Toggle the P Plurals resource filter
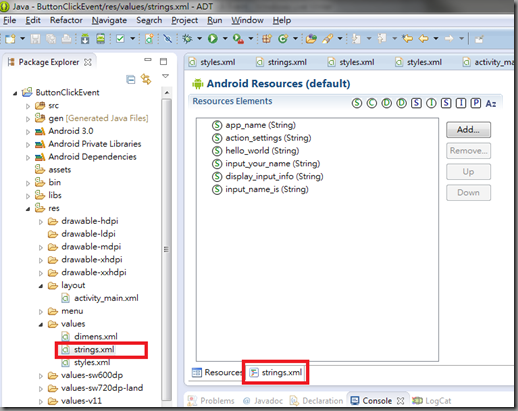This screenshot has width=518, height=411. pyautogui.click(x=476, y=103)
